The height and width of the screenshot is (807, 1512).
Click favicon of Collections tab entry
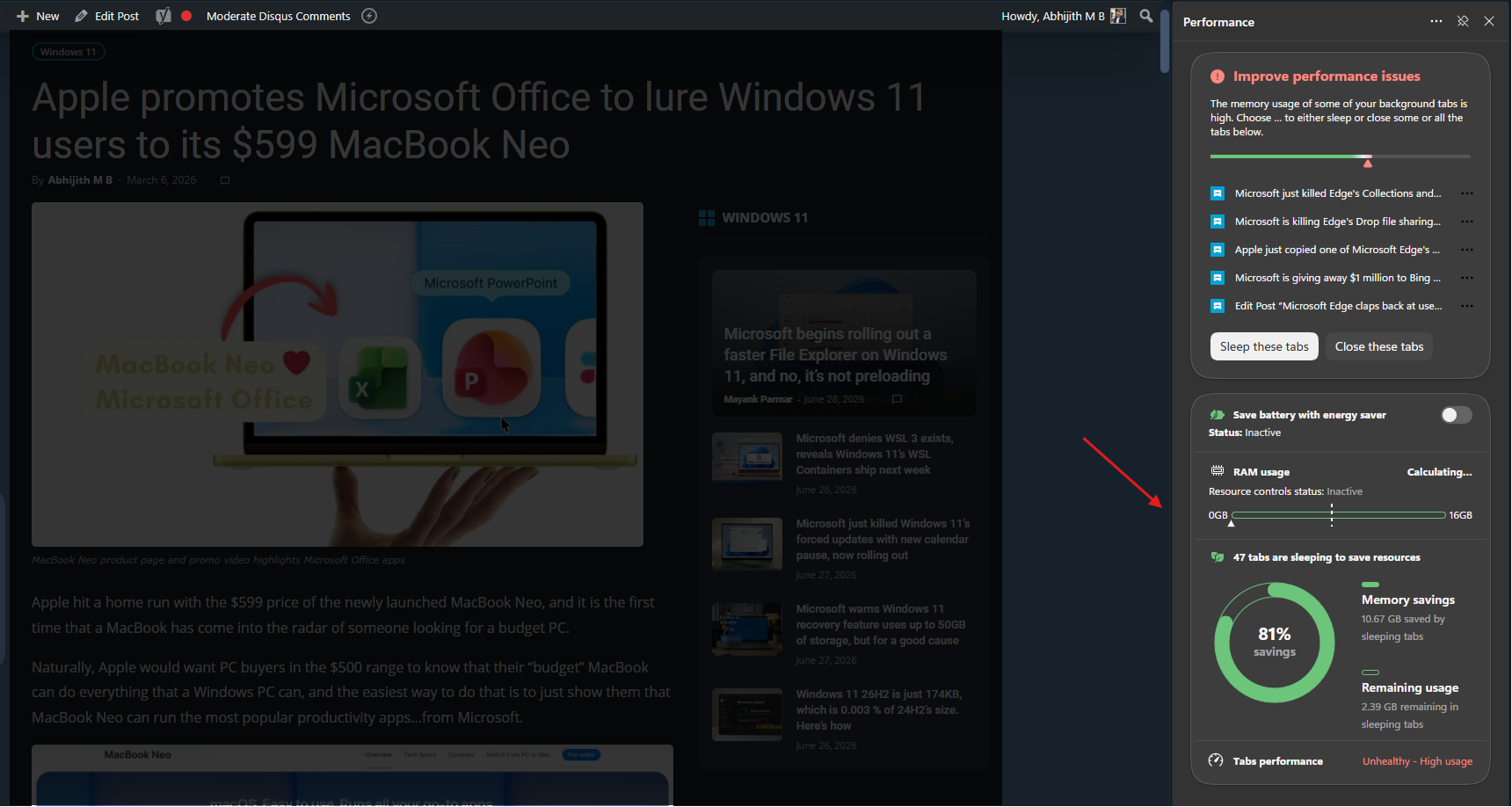pyautogui.click(x=1218, y=193)
